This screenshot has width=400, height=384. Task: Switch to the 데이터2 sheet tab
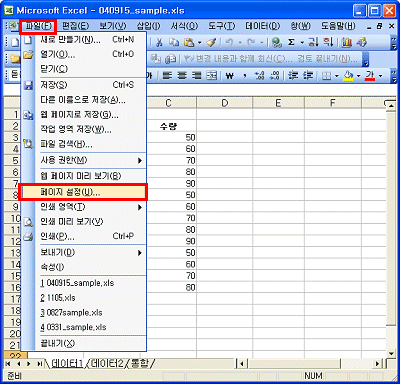pyautogui.click(x=107, y=363)
